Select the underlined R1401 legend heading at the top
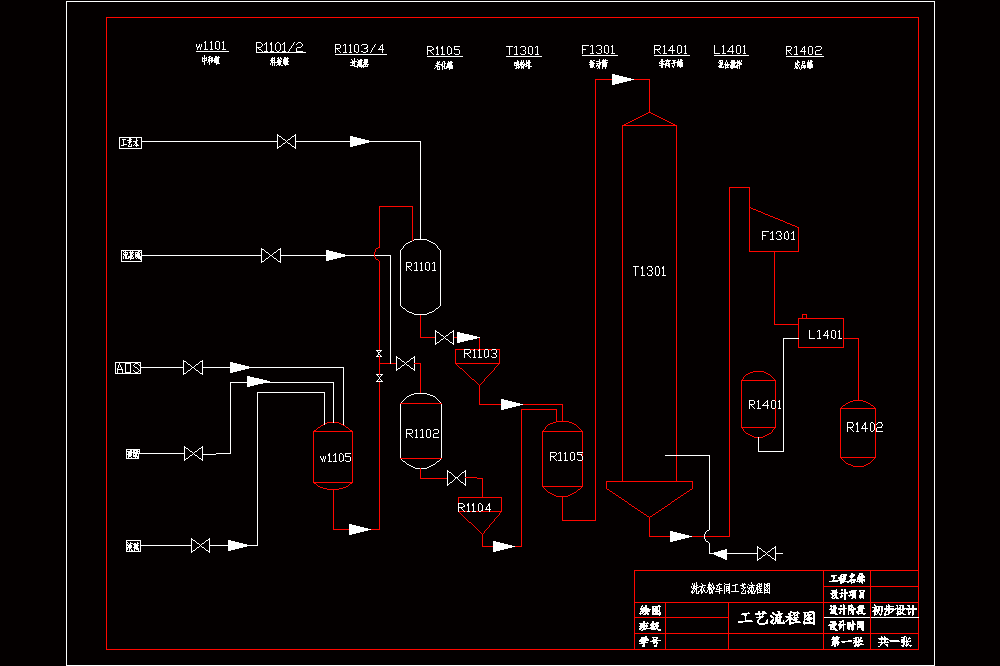The width and height of the screenshot is (1000, 666). tap(671, 50)
